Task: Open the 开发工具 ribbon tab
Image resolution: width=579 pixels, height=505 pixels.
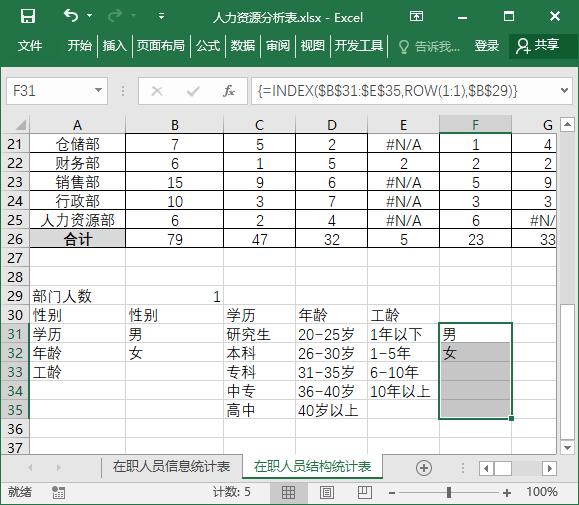Action: coord(359,46)
